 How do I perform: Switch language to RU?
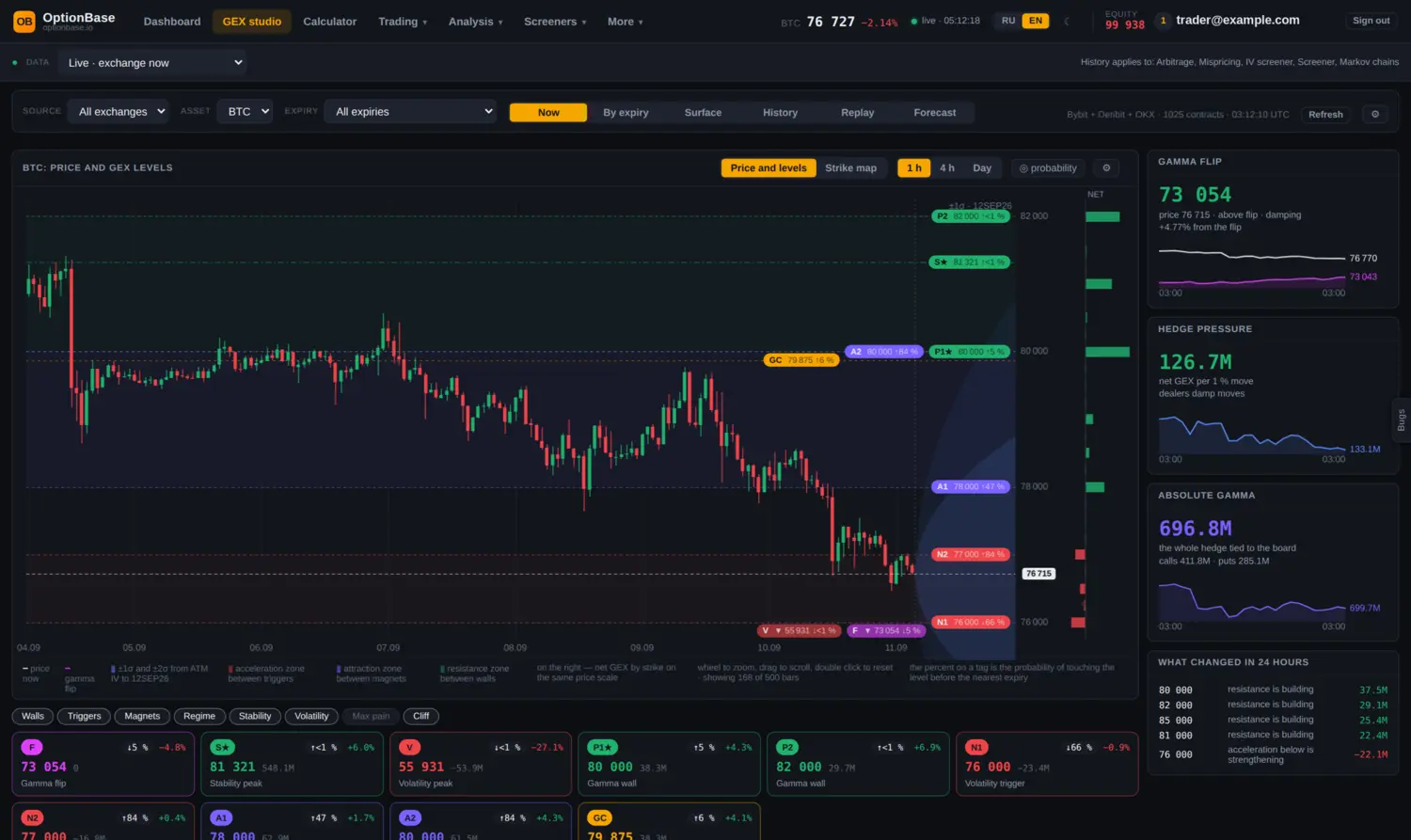[1008, 21]
